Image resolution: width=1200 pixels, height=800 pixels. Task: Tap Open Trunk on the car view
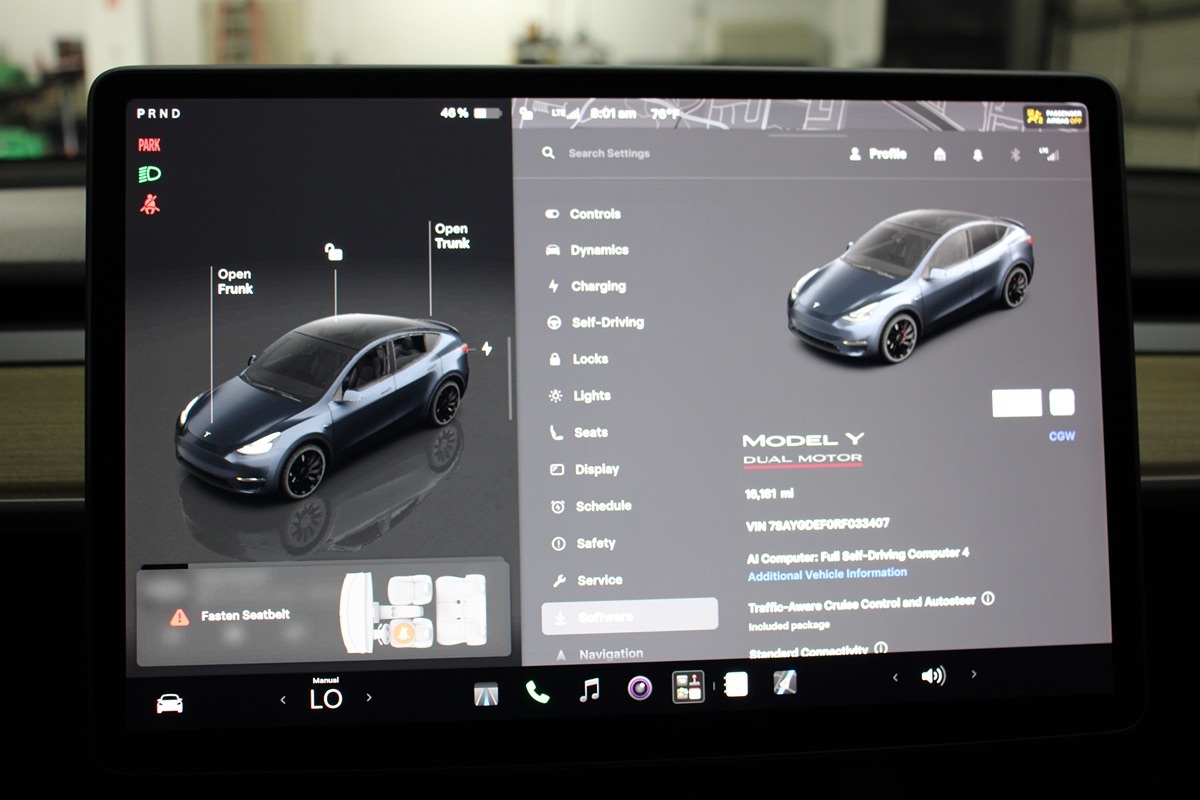click(452, 236)
